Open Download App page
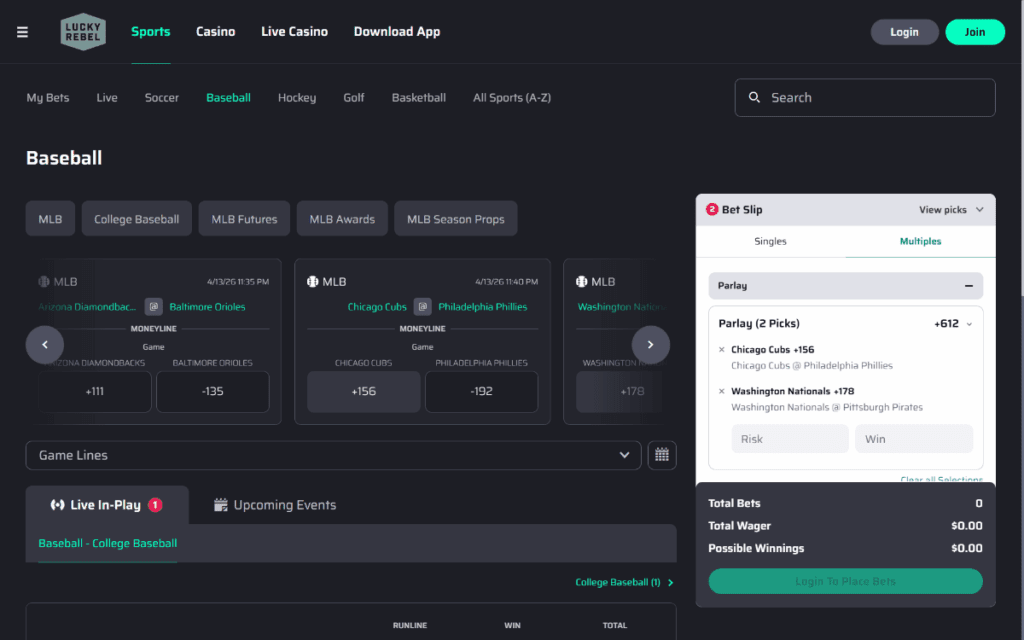This screenshot has width=1024, height=640. 397,31
